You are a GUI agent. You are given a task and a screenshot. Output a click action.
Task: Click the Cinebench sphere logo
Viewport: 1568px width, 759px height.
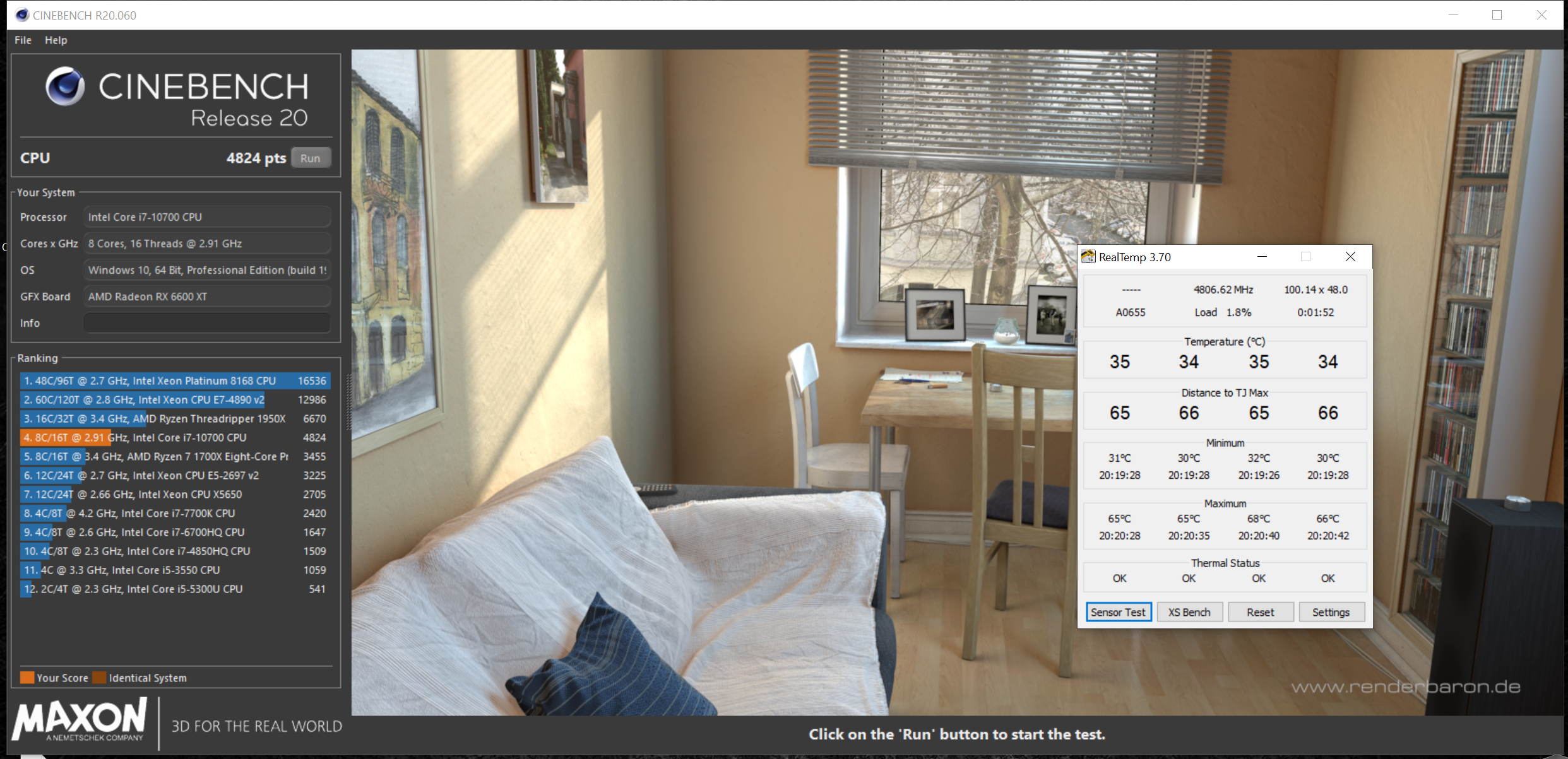65,86
